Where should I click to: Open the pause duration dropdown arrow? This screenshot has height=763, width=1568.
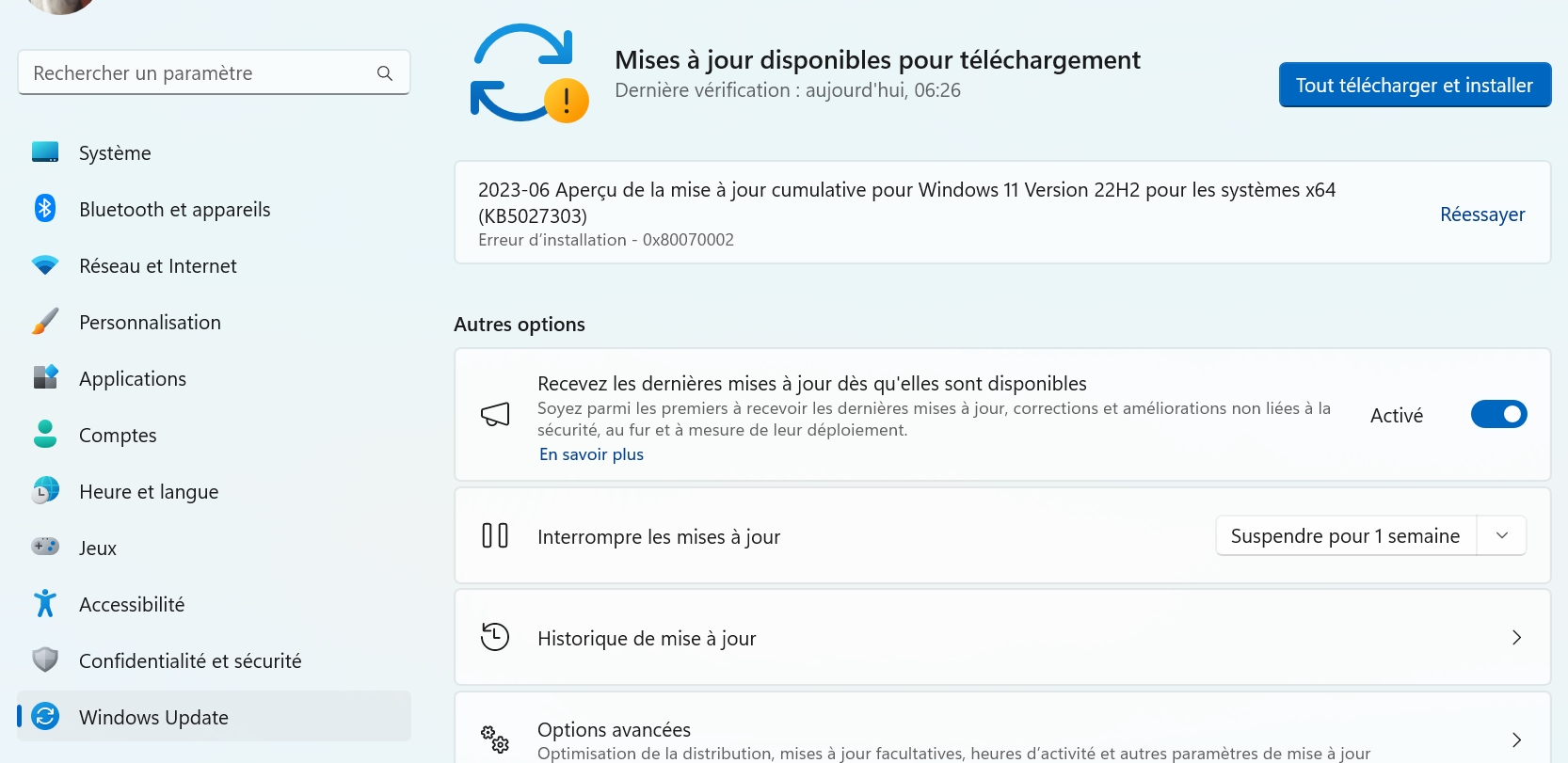(1502, 535)
